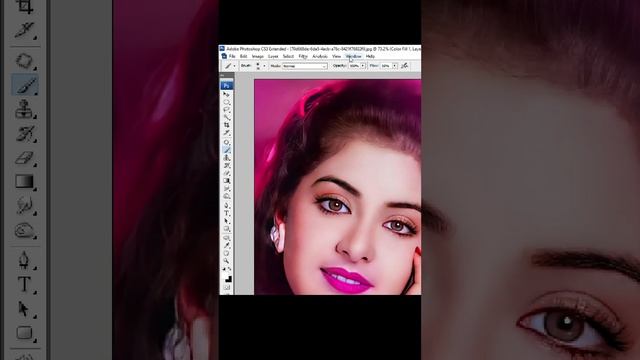Image resolution: width=640 pixels, height=360 pixels.
Task: Click the Photoshop title bar
Action: [x=320, y=49]
